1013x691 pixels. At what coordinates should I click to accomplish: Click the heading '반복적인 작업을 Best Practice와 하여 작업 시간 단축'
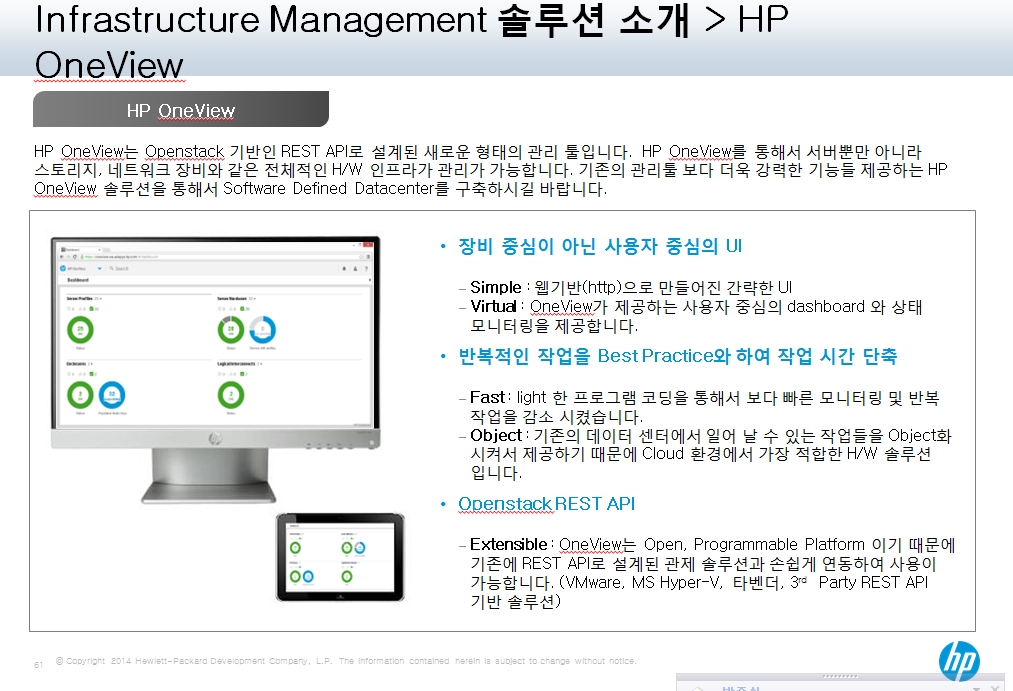677,356
